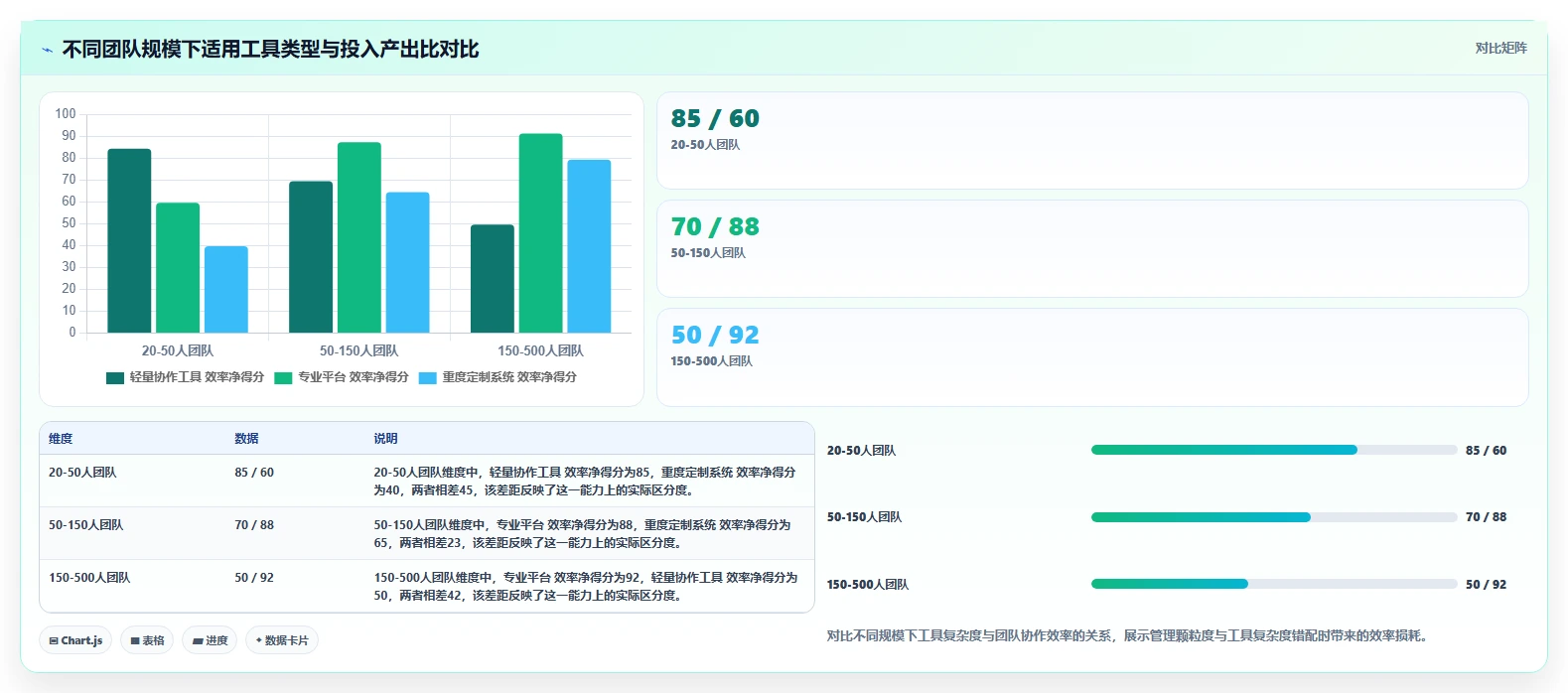Click the table data cell 70 / 88
The width and height of the screenshot is (1568, 693).
(254, 525)
